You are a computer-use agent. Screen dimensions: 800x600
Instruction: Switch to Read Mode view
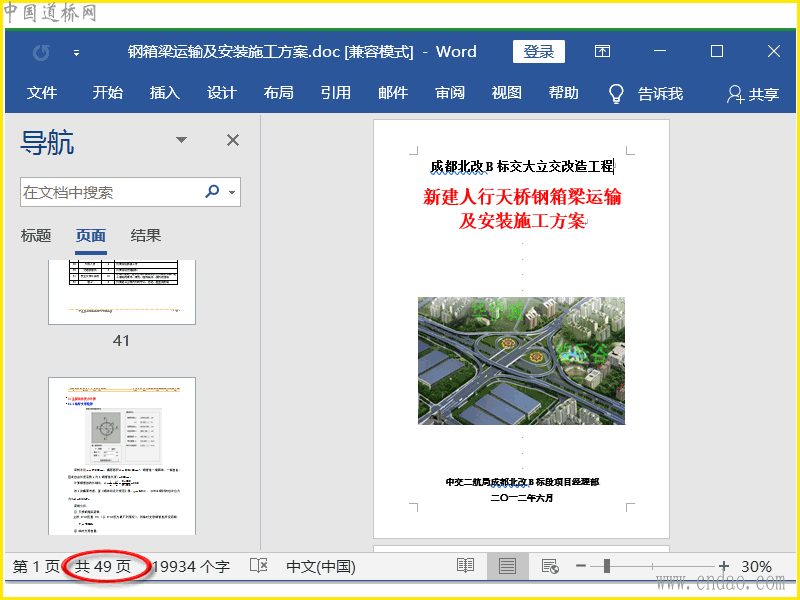[x=465, y=566]
